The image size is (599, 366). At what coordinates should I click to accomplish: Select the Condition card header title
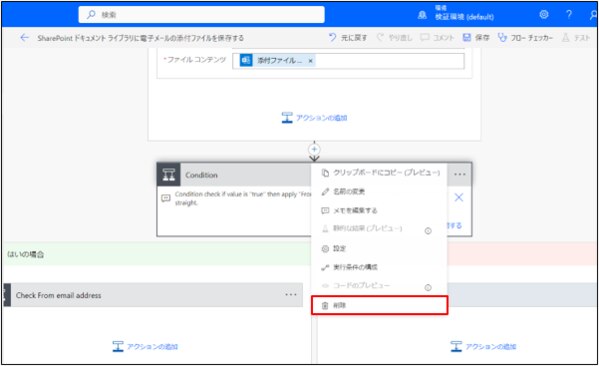pyautogui.click(x=201, y=175)
